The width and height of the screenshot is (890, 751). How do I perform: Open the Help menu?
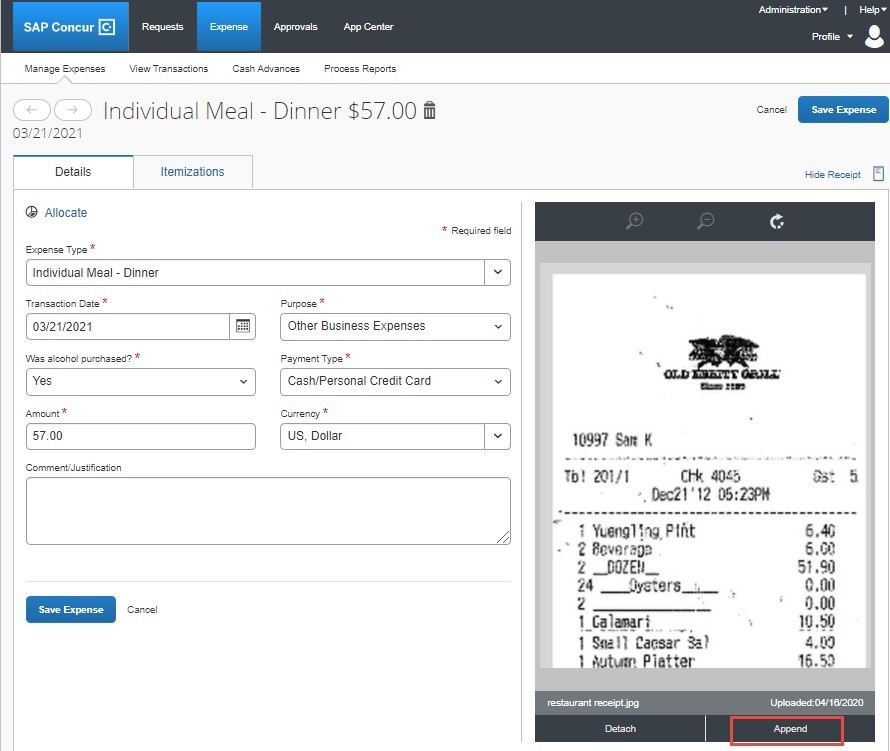[872, 10]
